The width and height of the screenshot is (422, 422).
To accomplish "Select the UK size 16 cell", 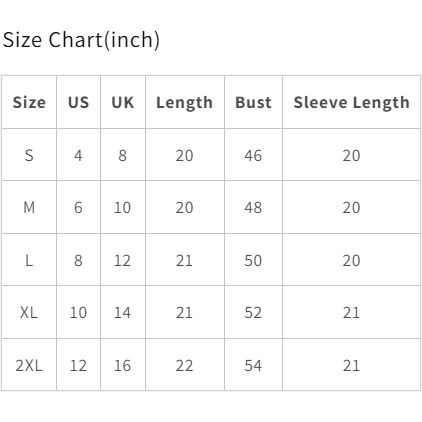I will (123, 365).
